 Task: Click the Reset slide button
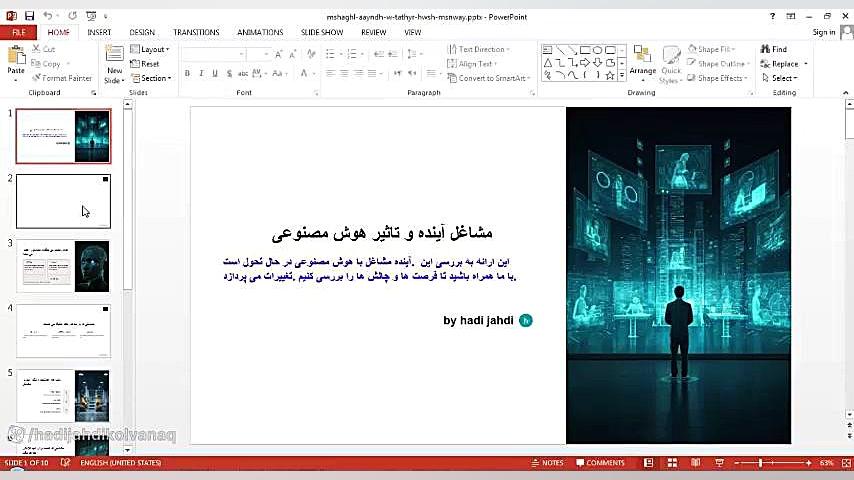tap(145, 64)
